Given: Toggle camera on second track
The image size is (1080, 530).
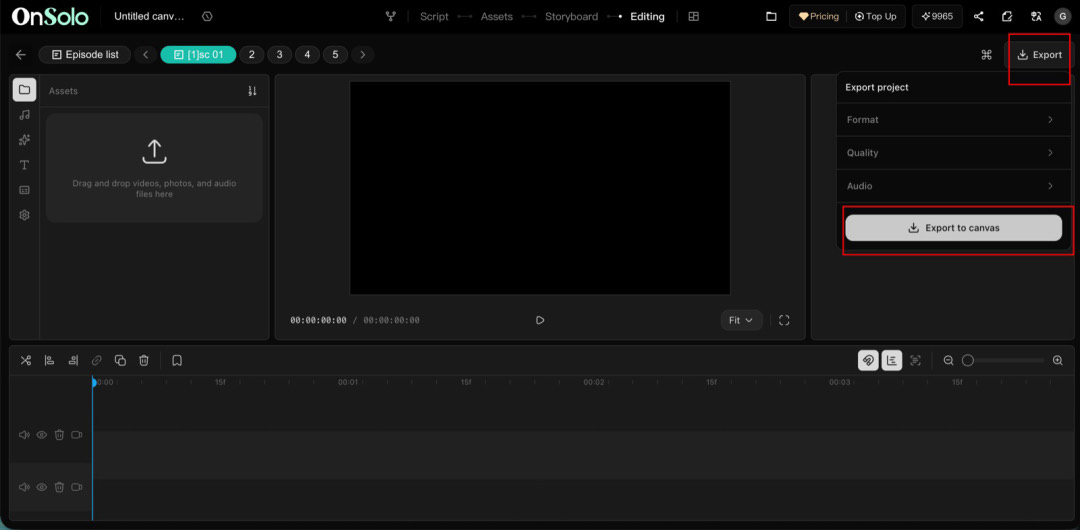Looking at the screenshot, I should (x=77, y=487).
